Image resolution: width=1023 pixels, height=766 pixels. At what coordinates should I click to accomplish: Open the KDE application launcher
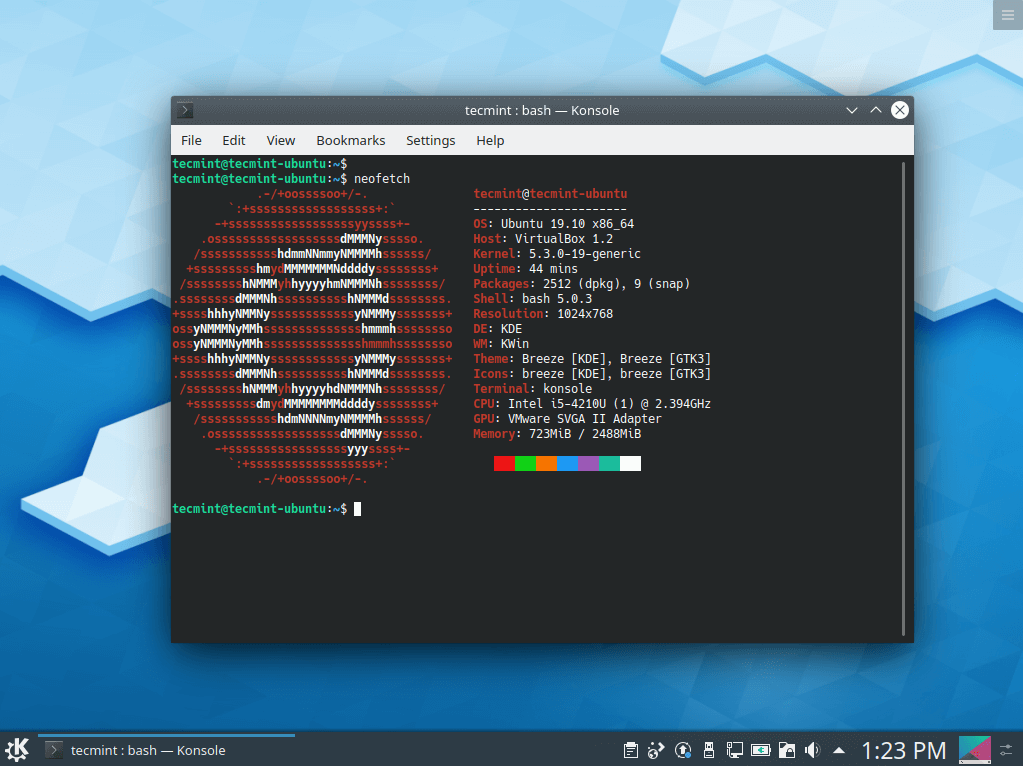coord(17,749)
